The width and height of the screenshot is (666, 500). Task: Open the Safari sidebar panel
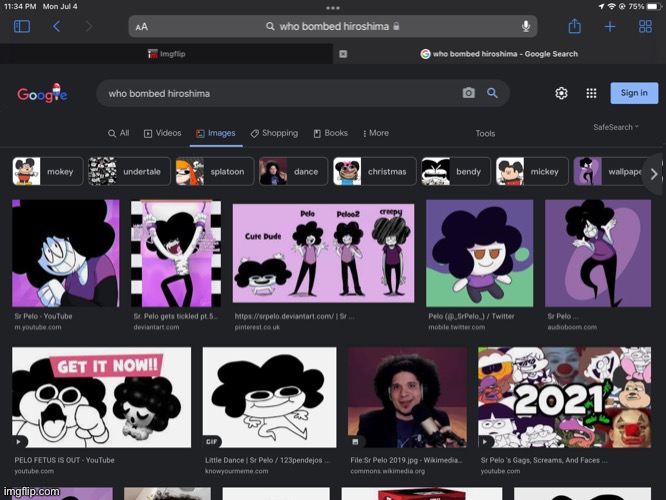tap(22, 26)
